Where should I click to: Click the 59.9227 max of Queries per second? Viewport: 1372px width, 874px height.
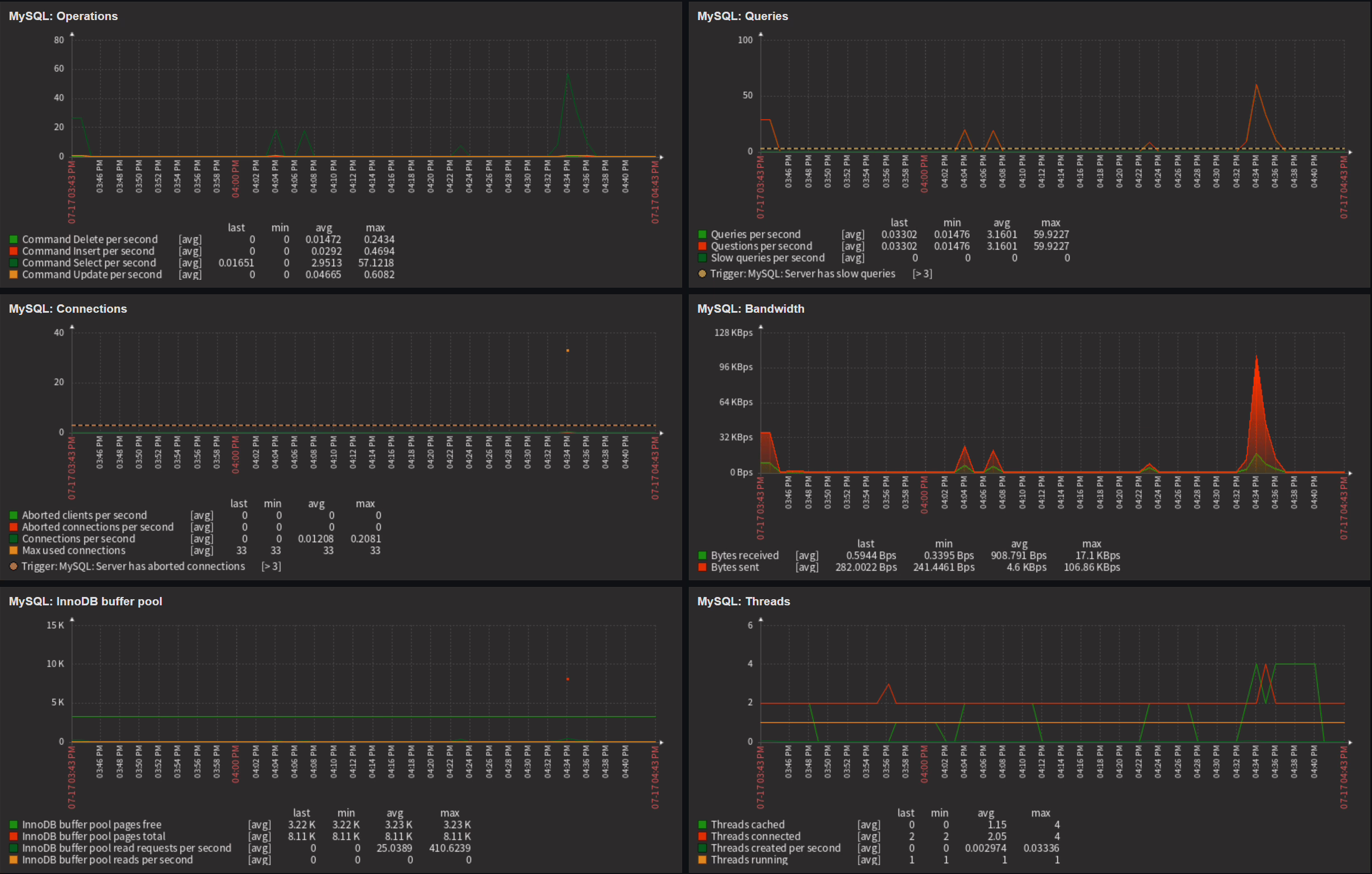[1051, 234]
